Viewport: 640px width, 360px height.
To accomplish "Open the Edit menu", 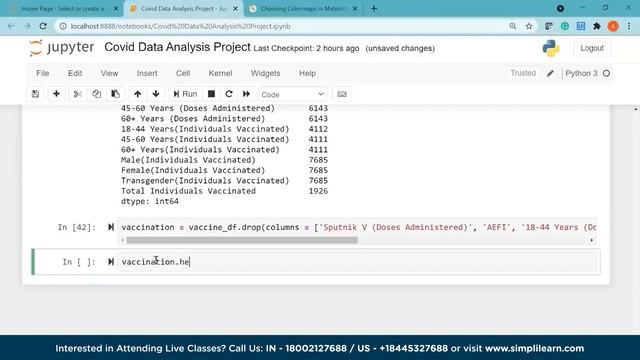I will click(x=75, y=73).
